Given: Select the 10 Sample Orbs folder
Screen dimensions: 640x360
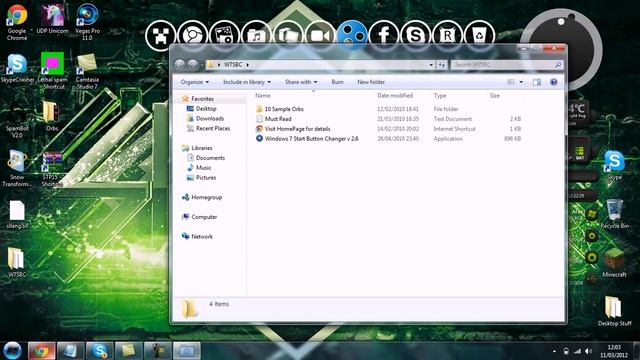Looking at the screenshot, I should click(x=284, y=109).
